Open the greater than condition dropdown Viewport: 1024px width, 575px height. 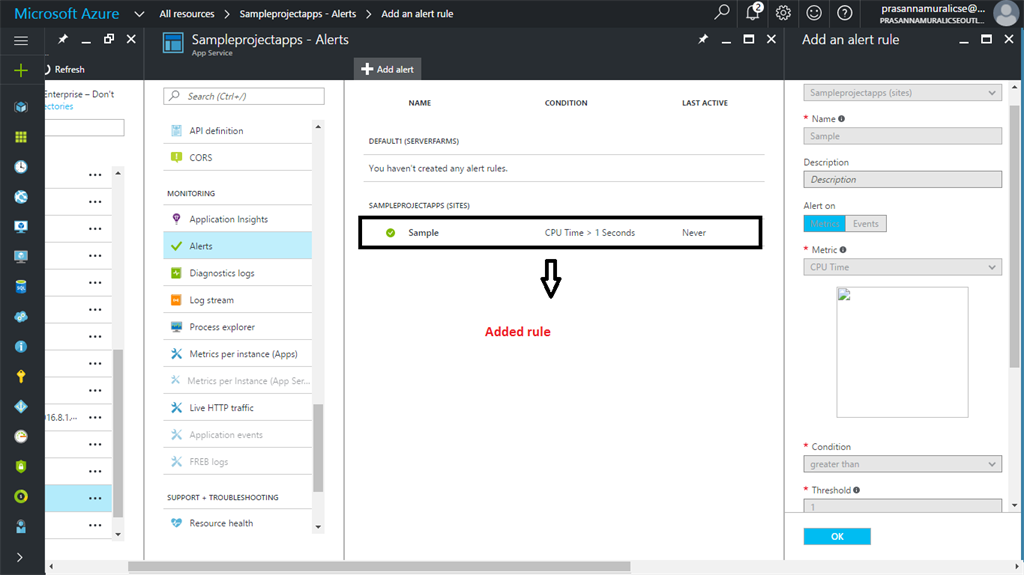903,464
